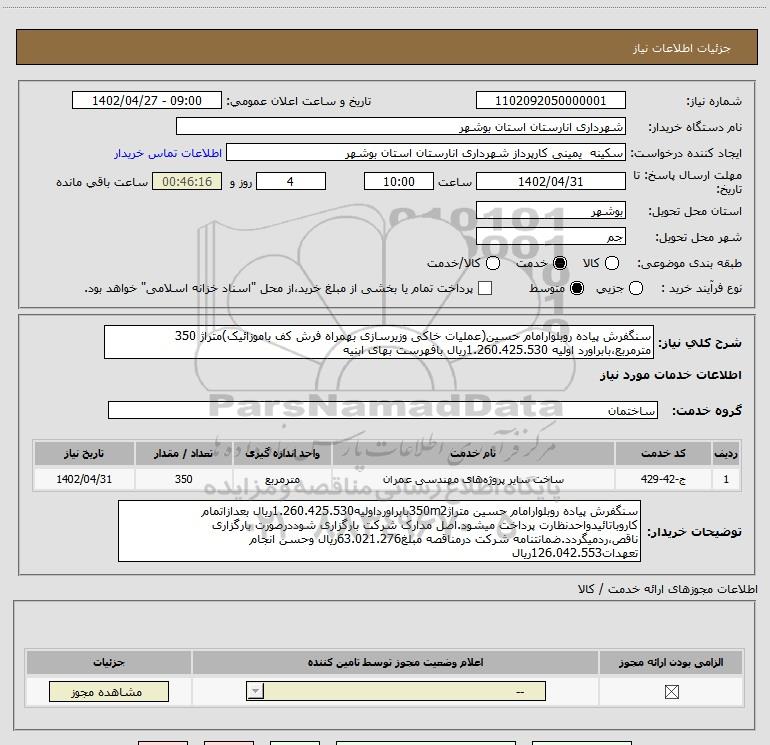Click quantity cell 350
Screen dimensions: 770x745
[x=184, y=479]
